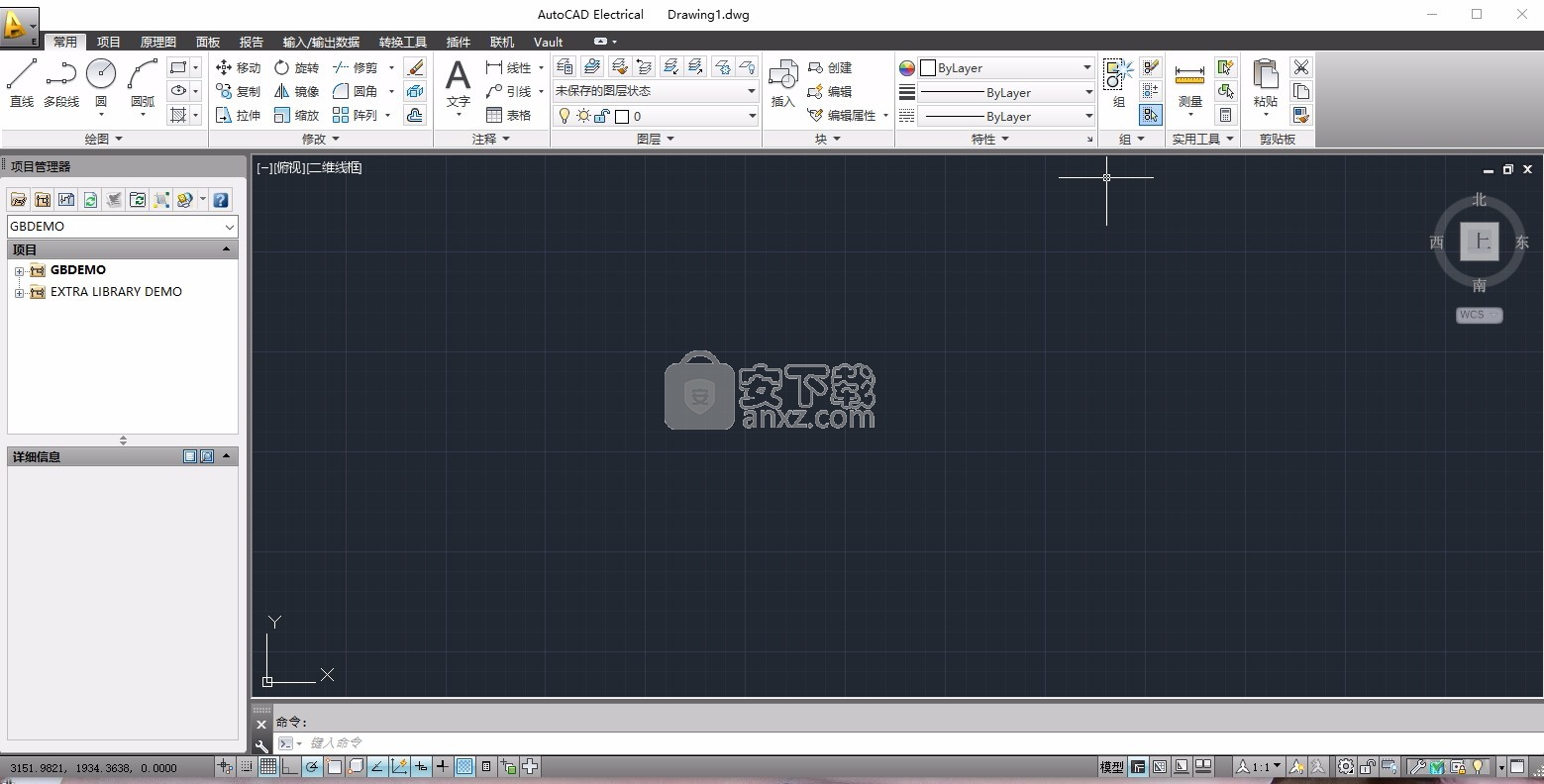This screenshot has height=784, width=1544.
Task: Open the layer state dropdown (未保存的图层状态)
Action: click(x=656, y=91)
